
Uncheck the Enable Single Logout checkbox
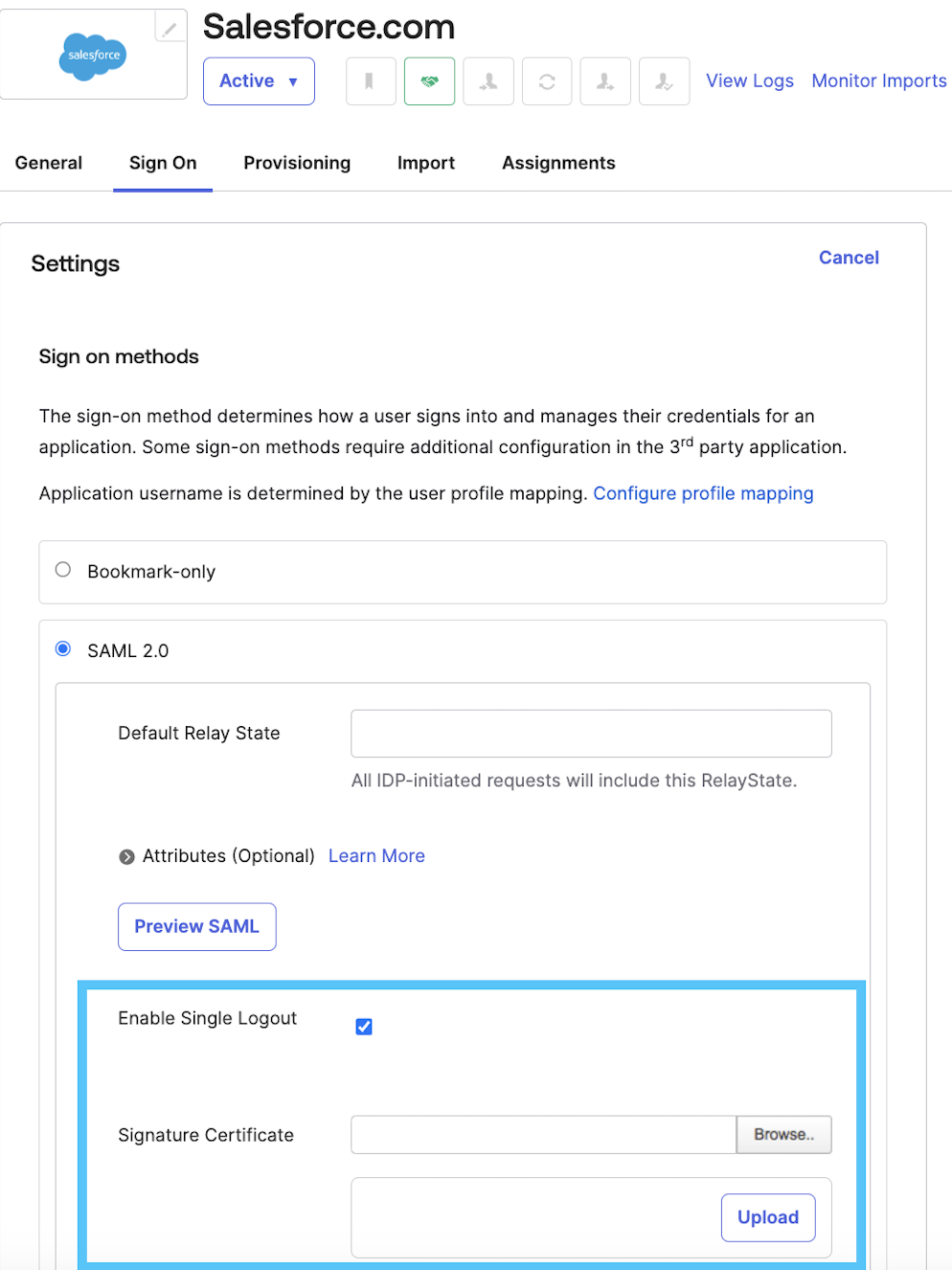pyautogui.click(x=364, y=1027)
